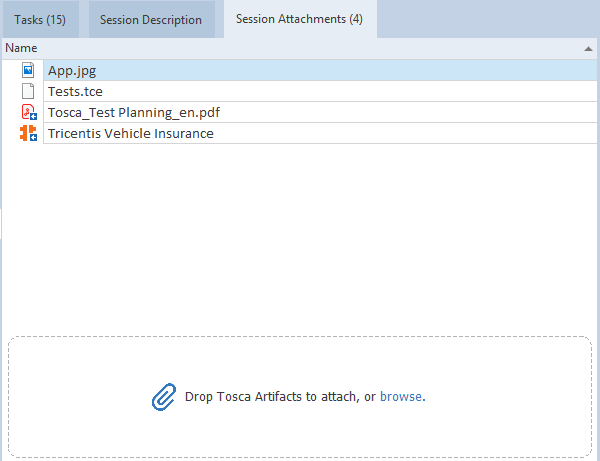This screenshot has width=600, height=461.
Task: Click the blank right end of the Tests.tce row
Action: [500, 92]
